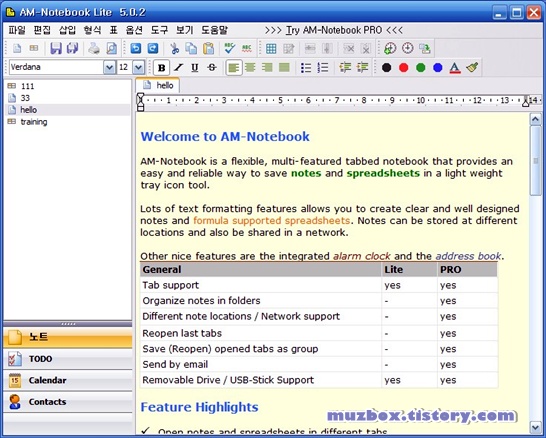
Task: Apply a bulleted list
Action: (x=306, y=68)
